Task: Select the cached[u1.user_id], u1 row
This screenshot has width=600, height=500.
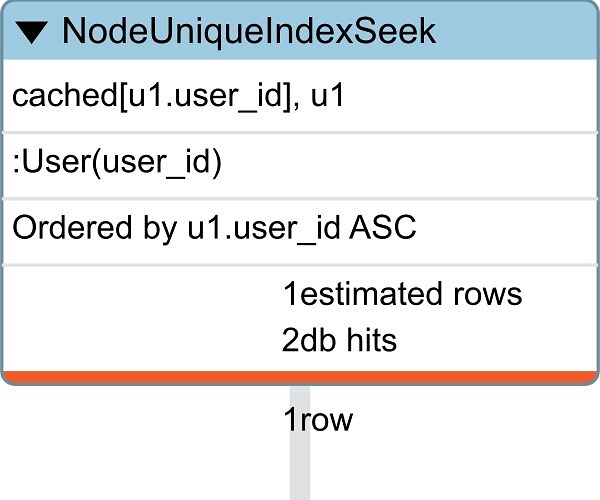Action: (x=300, y=96)
